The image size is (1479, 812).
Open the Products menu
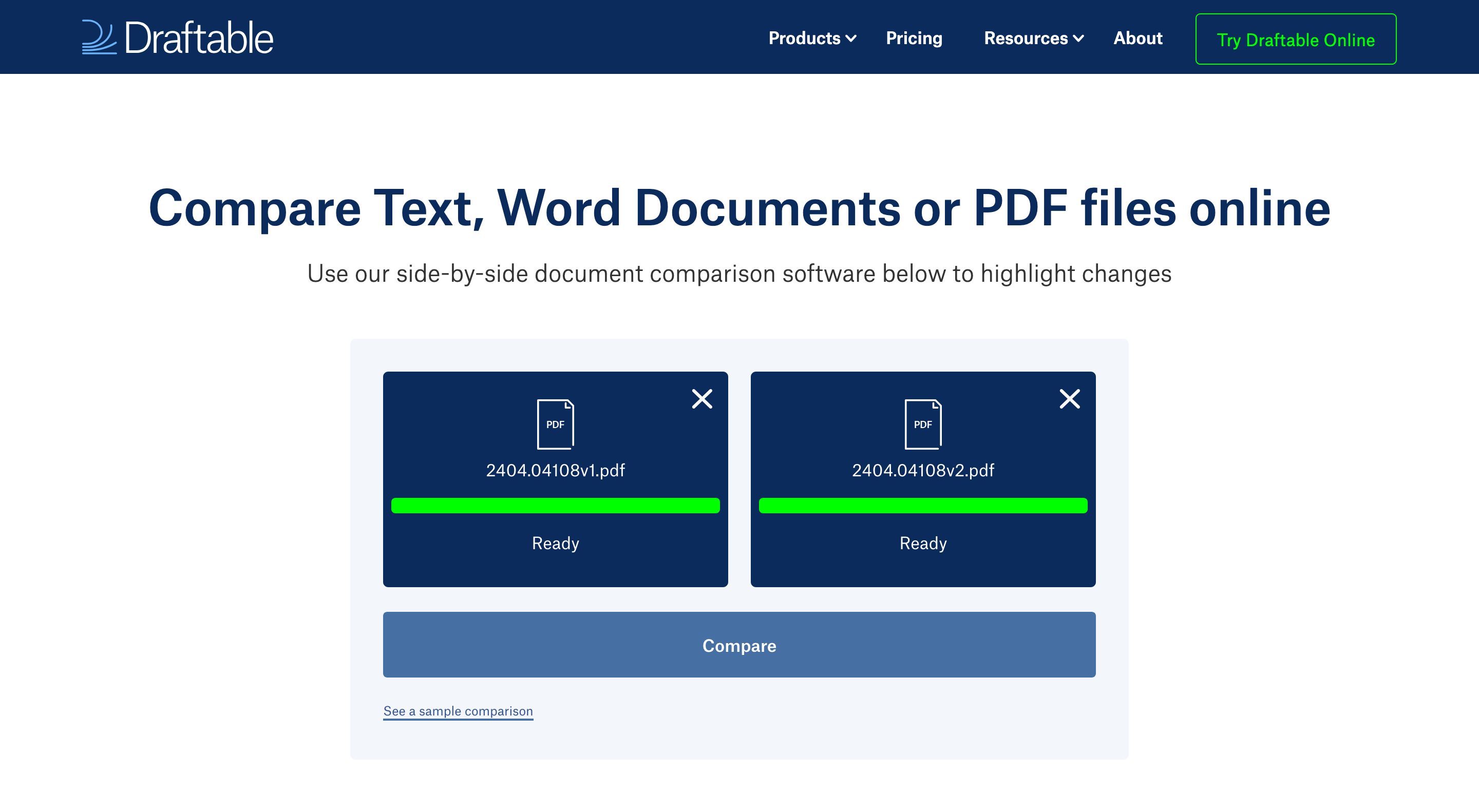(x=804, y=38)
